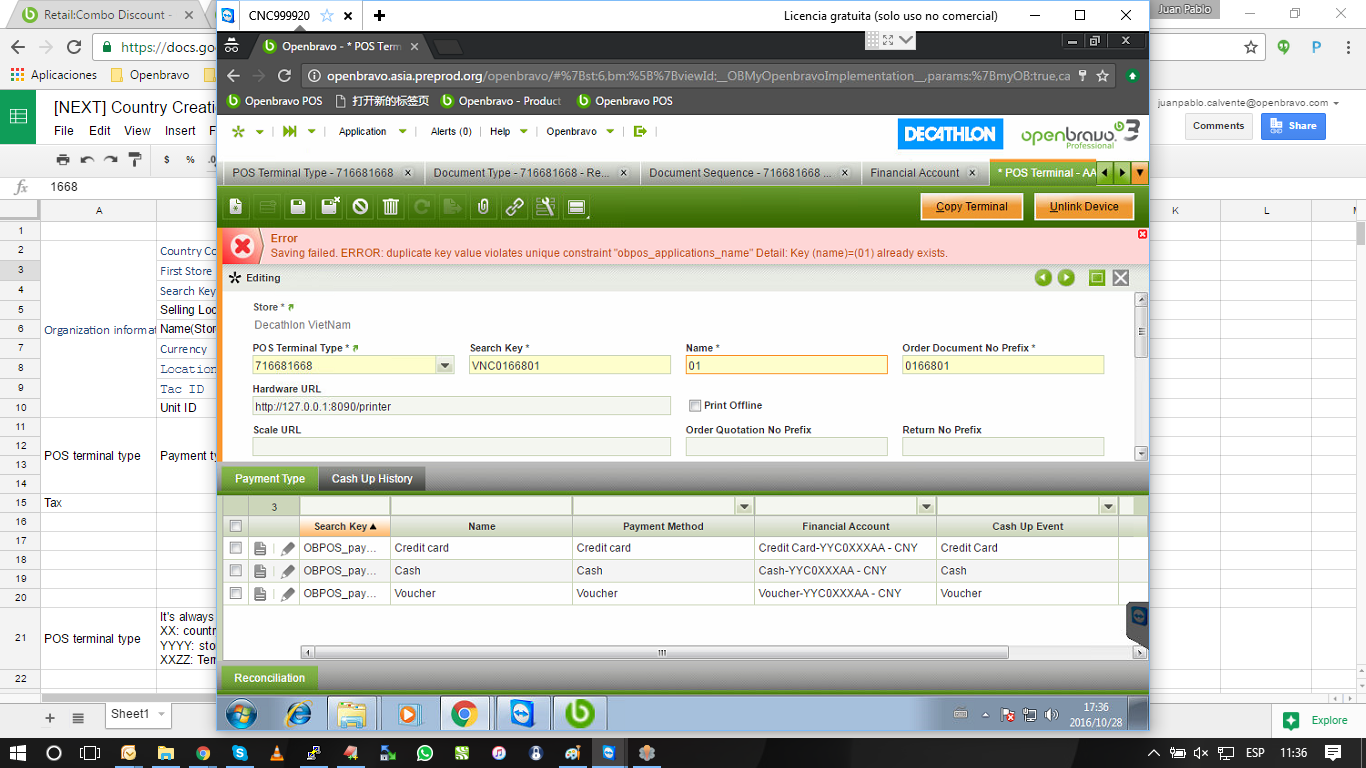Switch to Document Sequence - 716681668 tab

[x=750, y=173]
